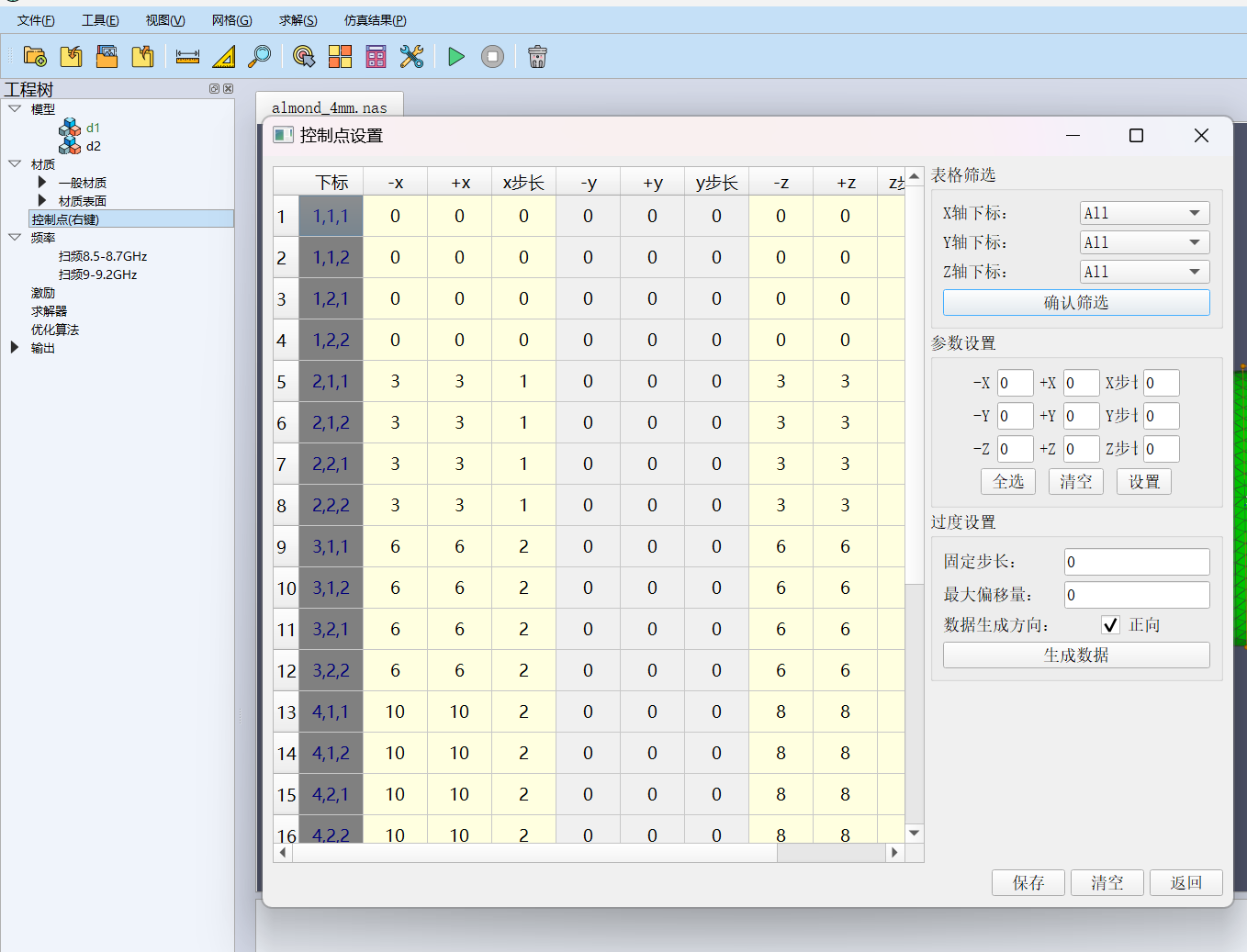Click the magnifier zoom icon
Screen dimensions: 1247x952
click(x=260, y=57)
